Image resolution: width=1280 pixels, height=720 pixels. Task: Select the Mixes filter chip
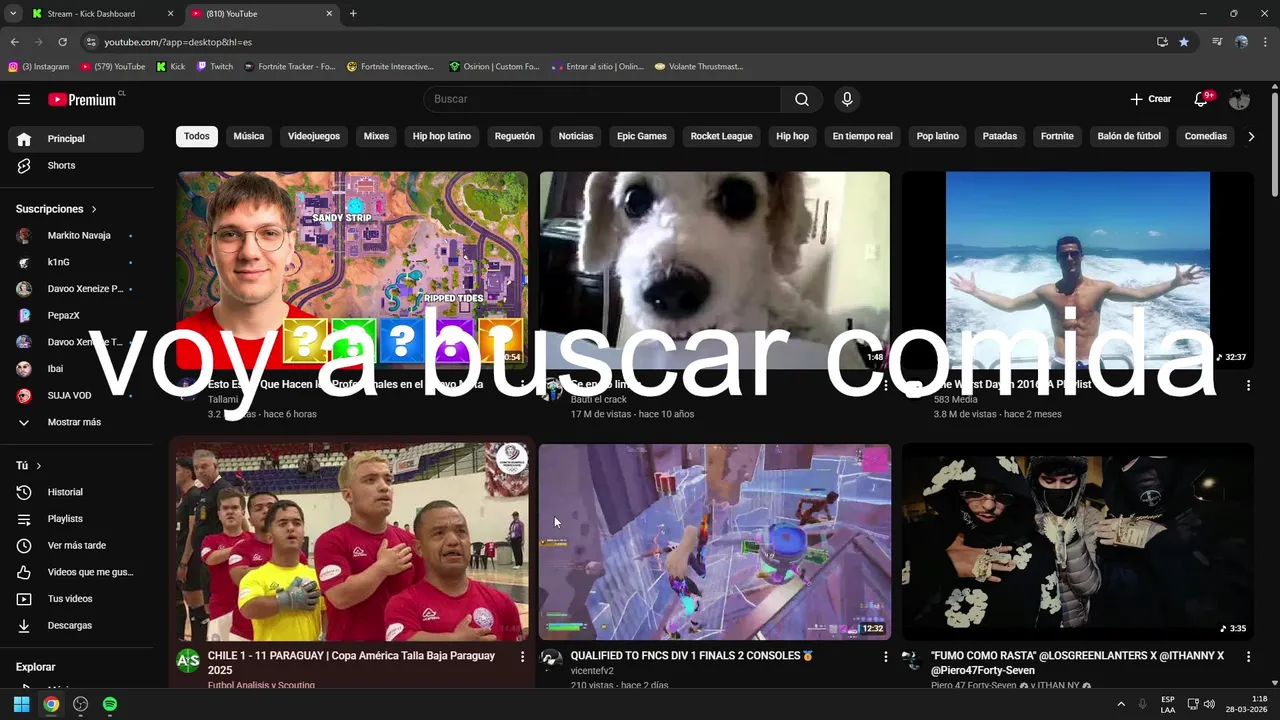click(376, 136)
